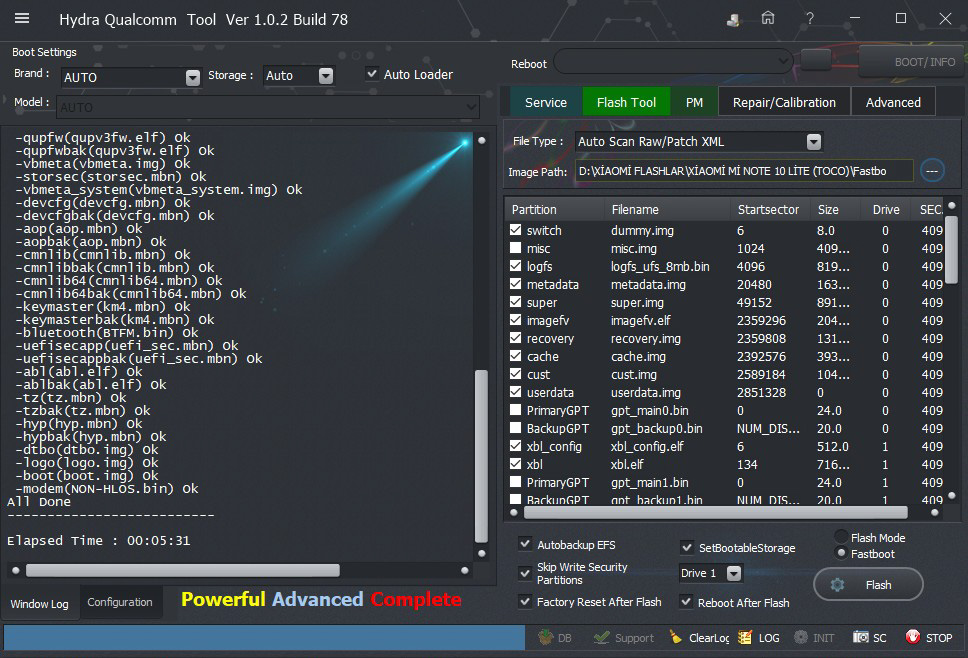This screenshot has height=658, width=968.
Task: Click the log vertical scrollbar thumb
Action: (x=482, y=456)
